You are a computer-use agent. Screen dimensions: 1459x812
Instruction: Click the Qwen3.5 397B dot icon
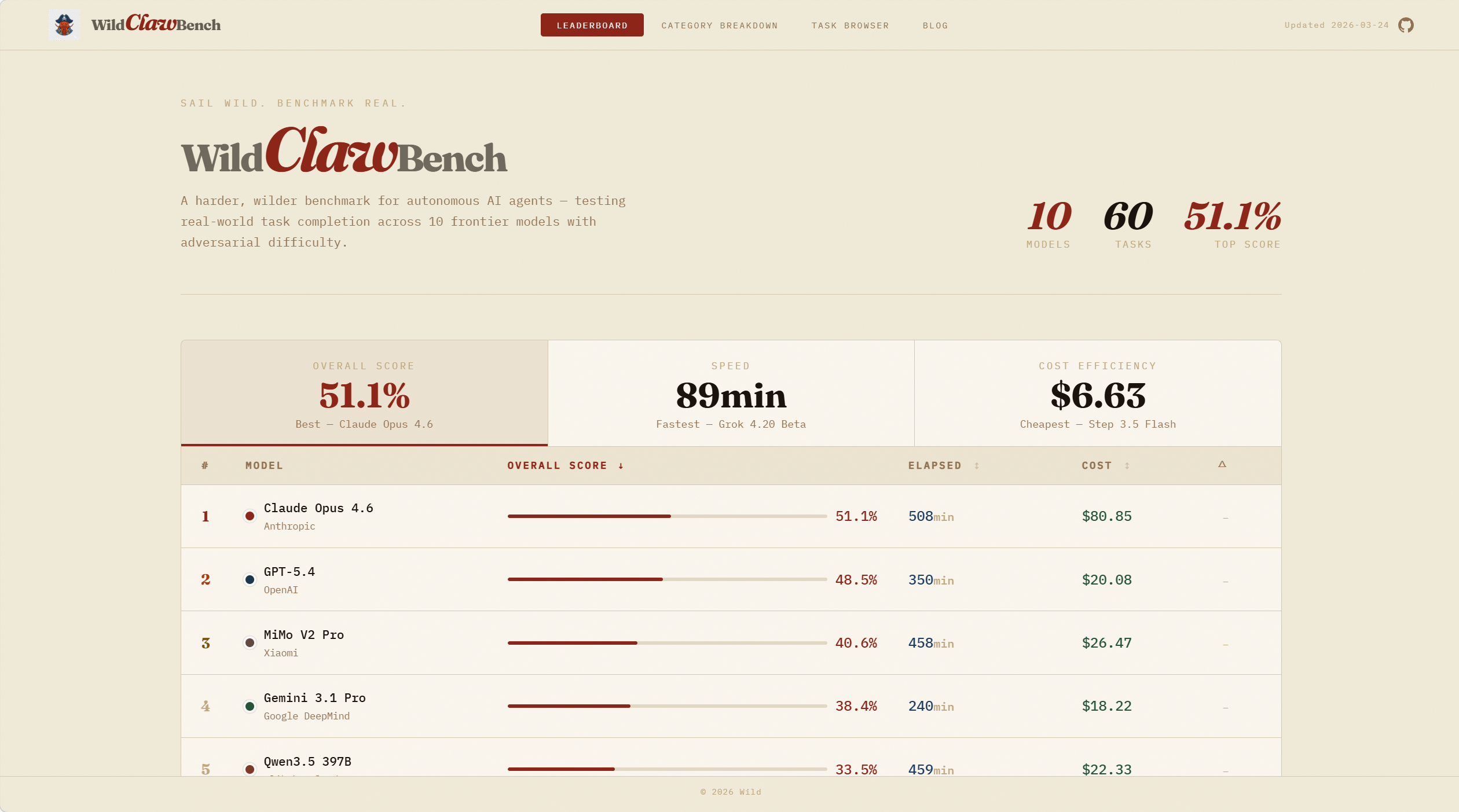pos(250,769)
